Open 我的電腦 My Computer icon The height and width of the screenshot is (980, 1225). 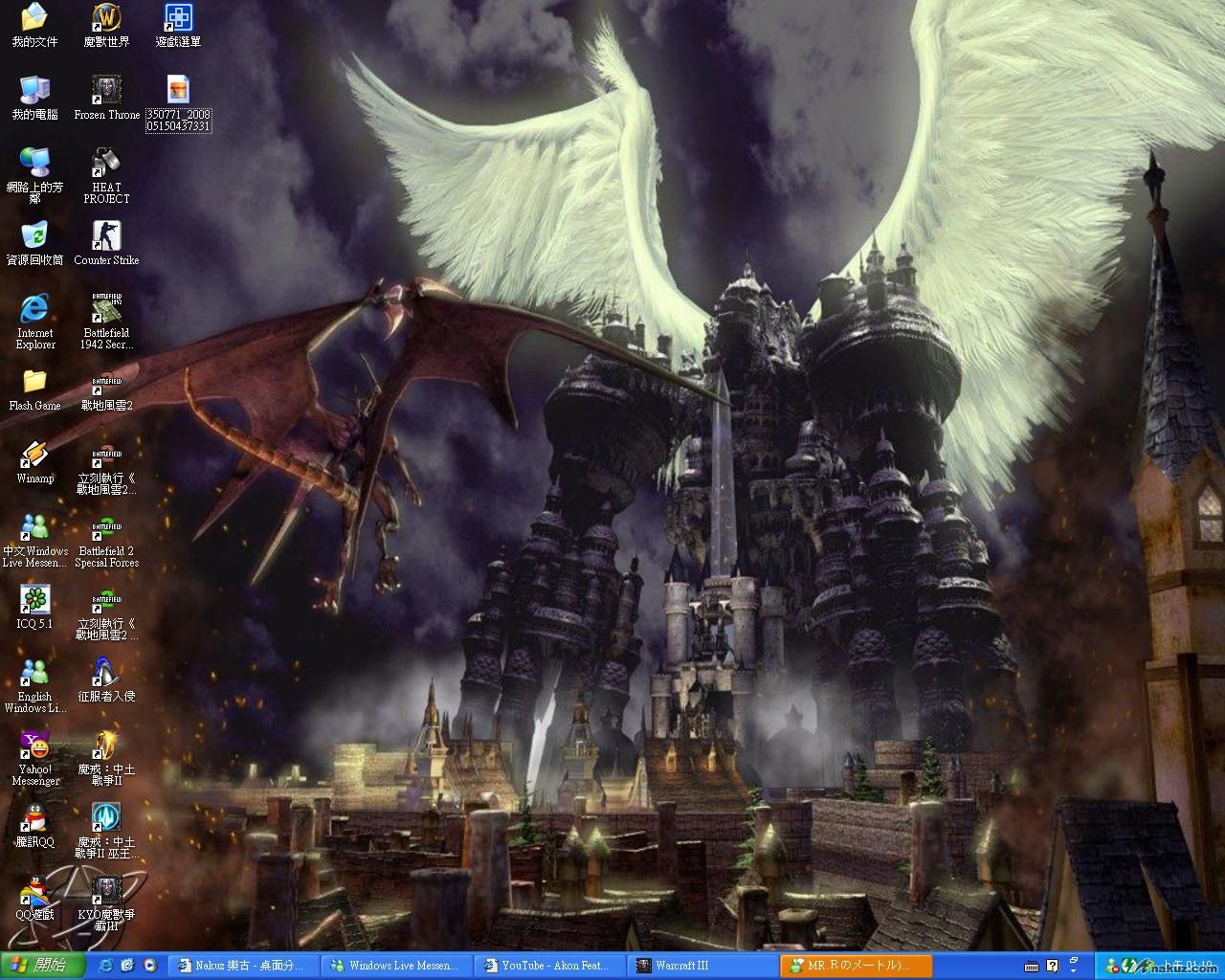(34, 99)
